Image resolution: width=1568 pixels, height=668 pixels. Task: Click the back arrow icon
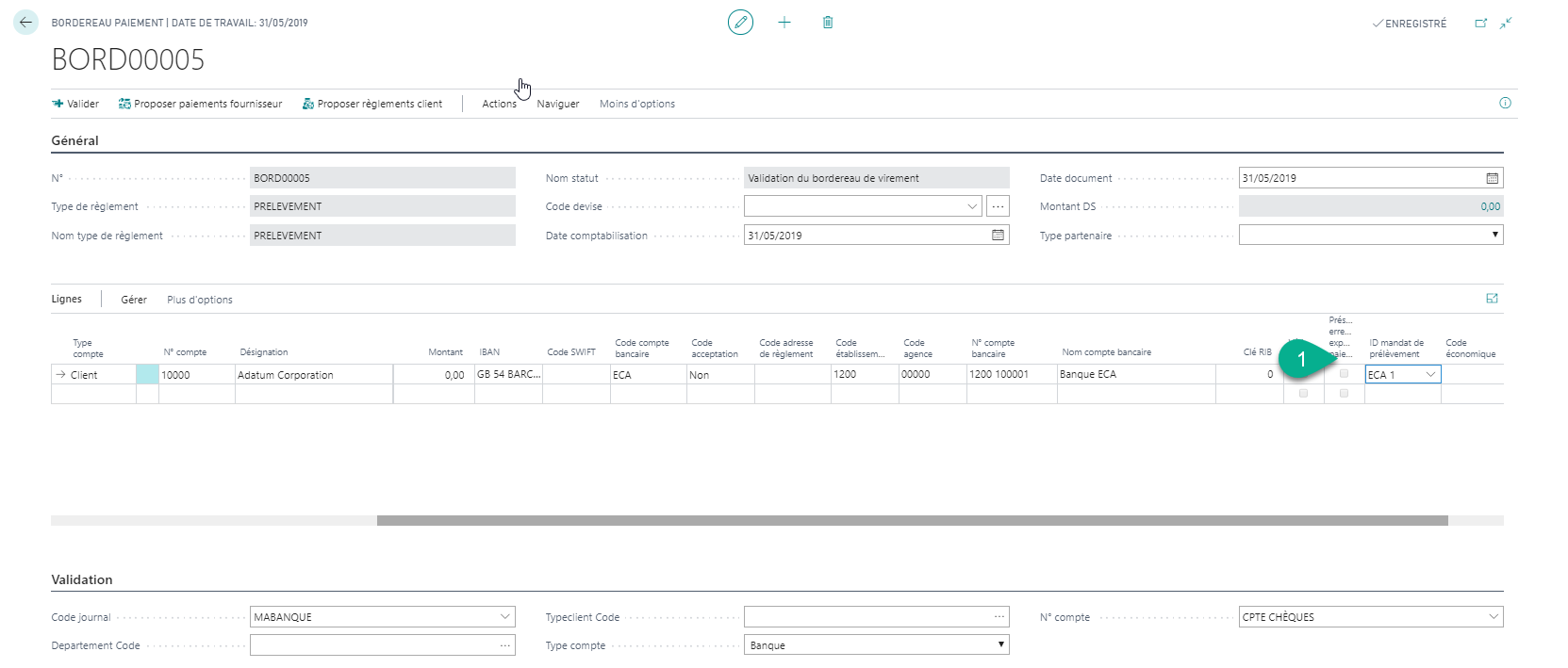pyautogui.click(x=25, y=23)
